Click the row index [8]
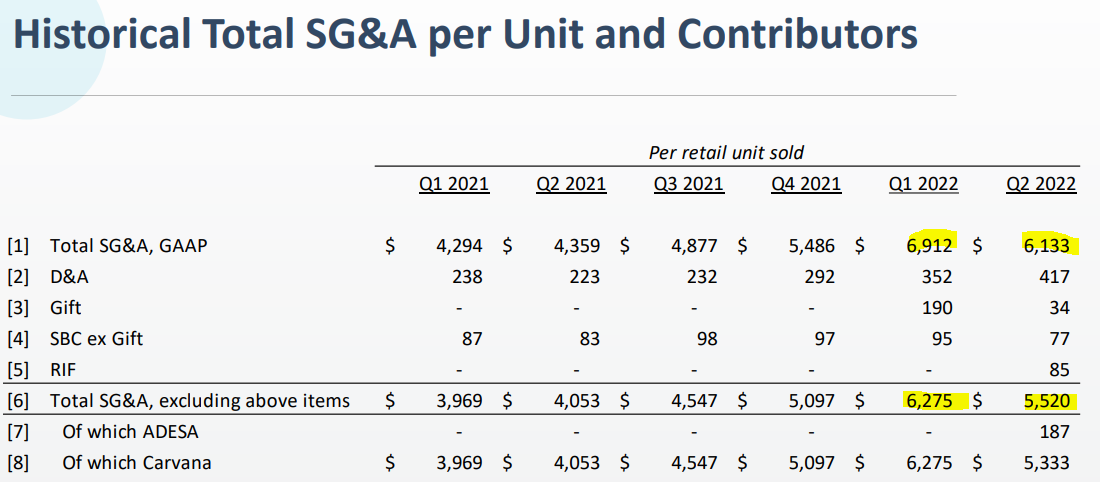This screenshot has width=1100, height=482. (x=18, y=463)
